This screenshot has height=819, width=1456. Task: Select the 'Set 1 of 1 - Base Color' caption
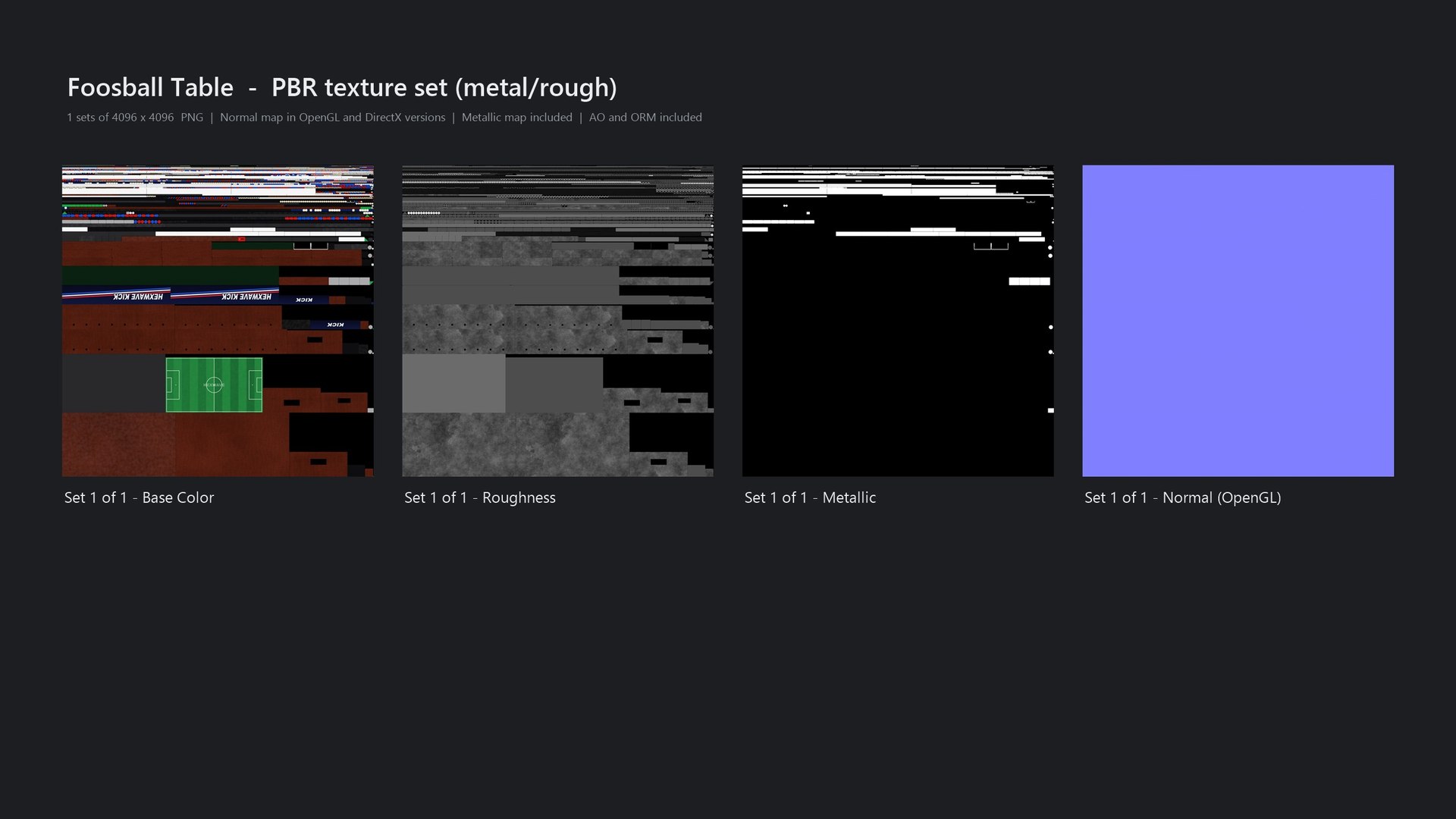pos(139,497)
